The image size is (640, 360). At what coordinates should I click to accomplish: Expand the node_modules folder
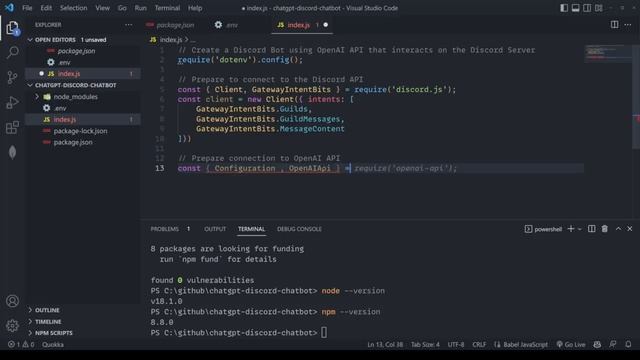[x=83, y=97]
